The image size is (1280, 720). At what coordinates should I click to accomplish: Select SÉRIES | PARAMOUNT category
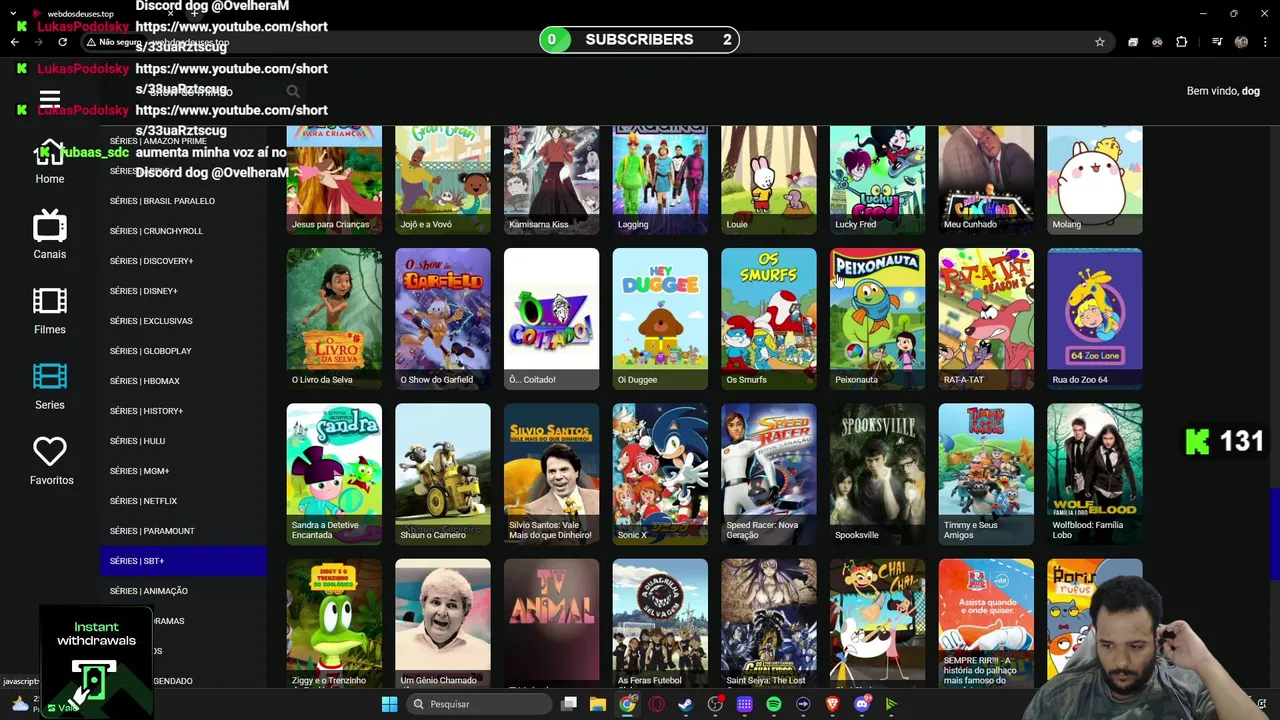click(184, 531)
